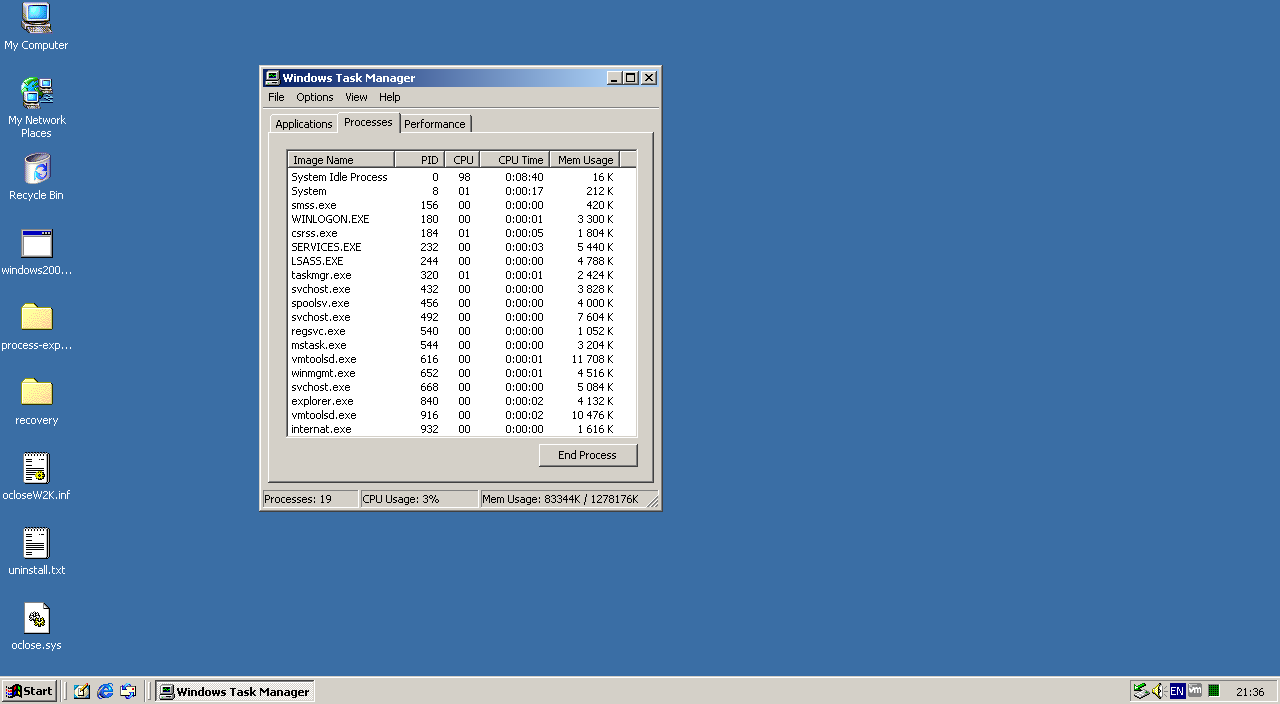Click the safely remove hardware tray icon

(x=1141, y=691)
